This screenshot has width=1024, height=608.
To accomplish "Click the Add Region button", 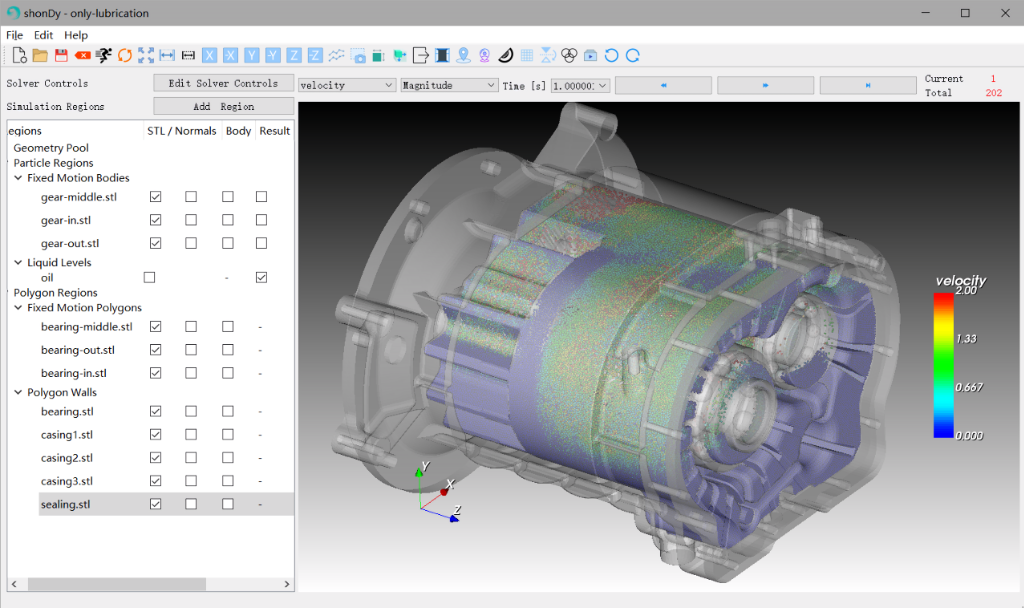I will 223,106.
